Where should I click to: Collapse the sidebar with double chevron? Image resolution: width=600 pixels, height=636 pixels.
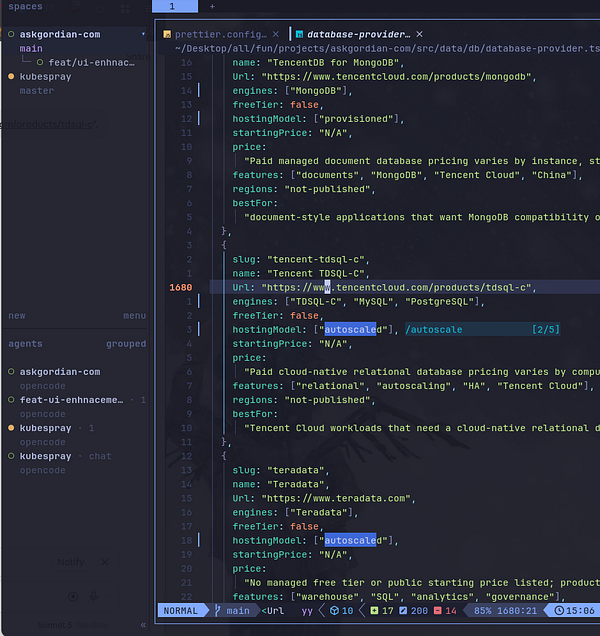pos(143,625)
